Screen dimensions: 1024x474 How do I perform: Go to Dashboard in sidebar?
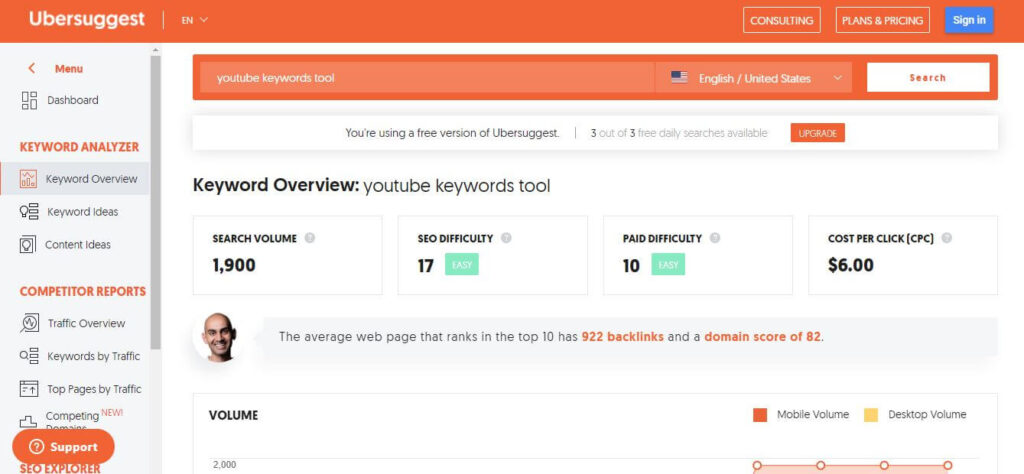(x=74, y=100)
